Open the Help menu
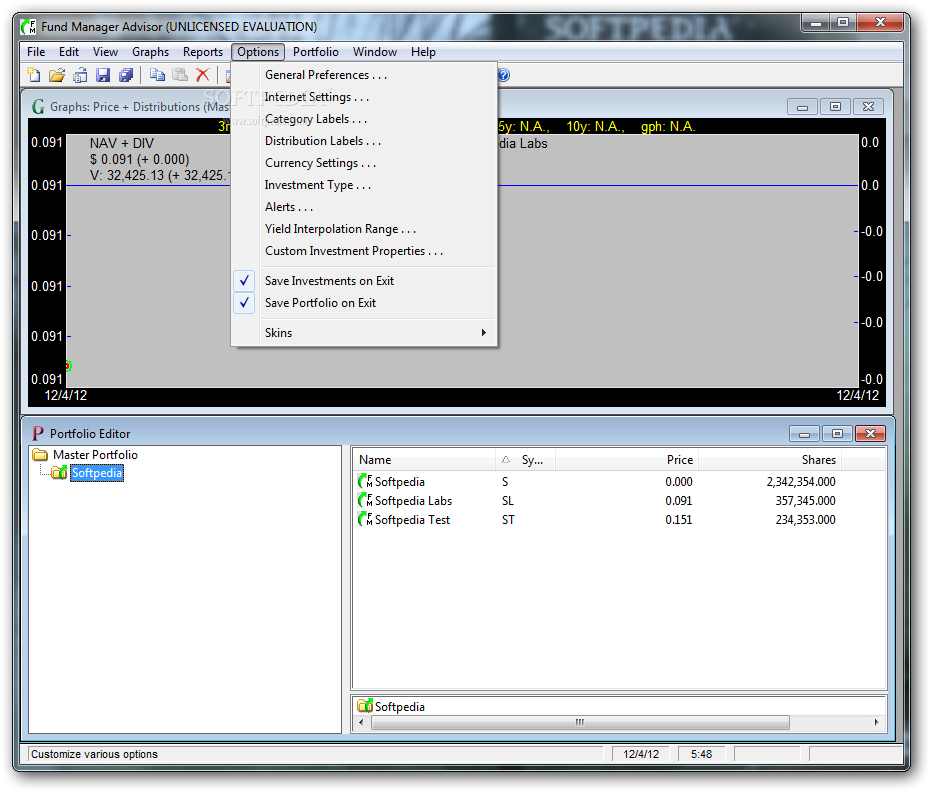Viewport: 931px width, 792px height. point(423,52)
